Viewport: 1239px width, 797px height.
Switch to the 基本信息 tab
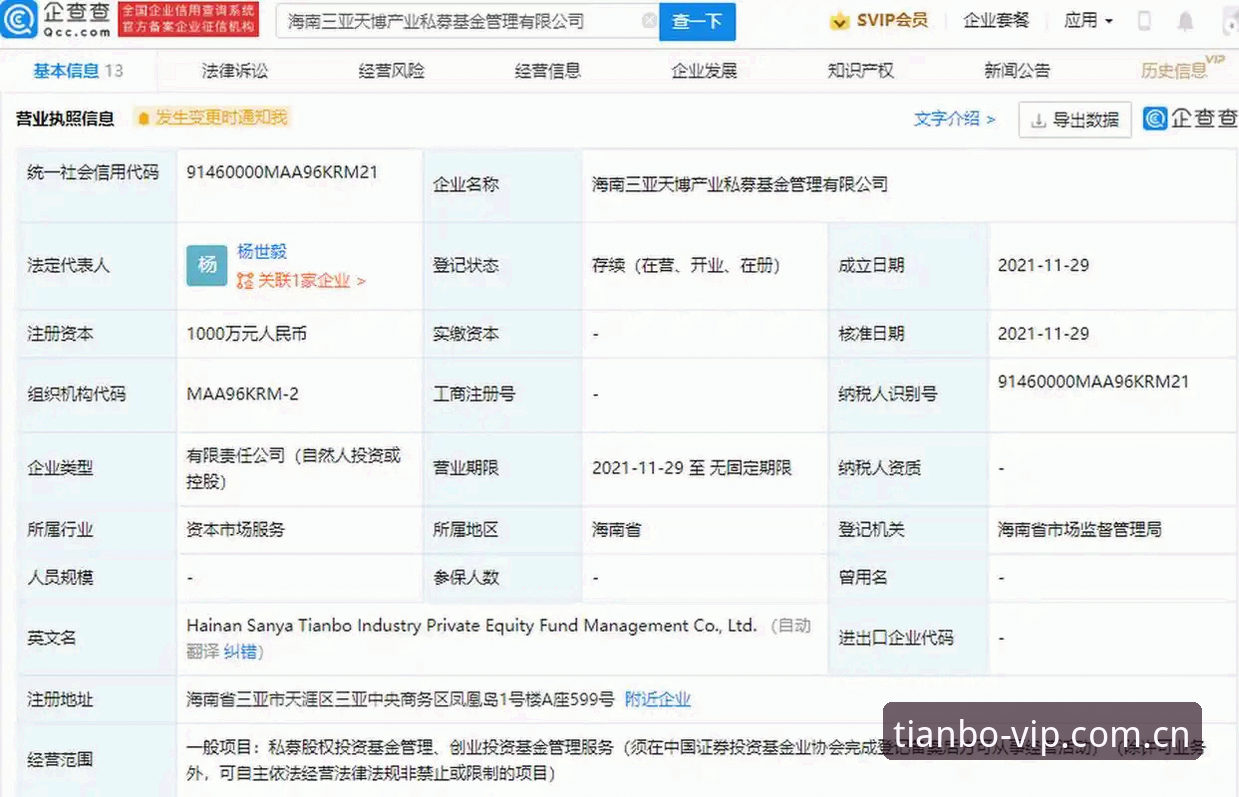coord(77,70)
